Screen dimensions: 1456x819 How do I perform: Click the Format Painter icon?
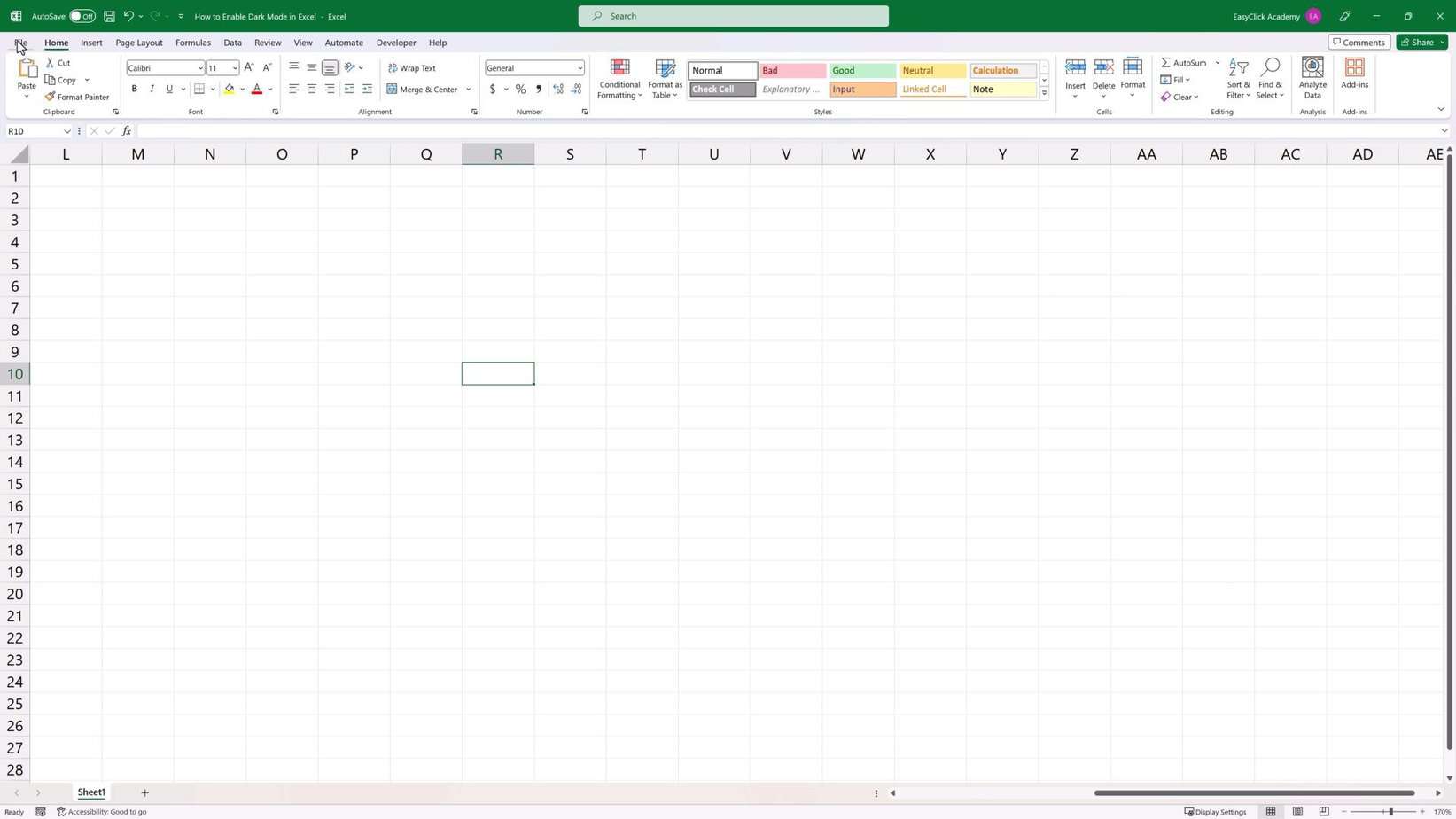pyautogui.click(x=77, y=97)
